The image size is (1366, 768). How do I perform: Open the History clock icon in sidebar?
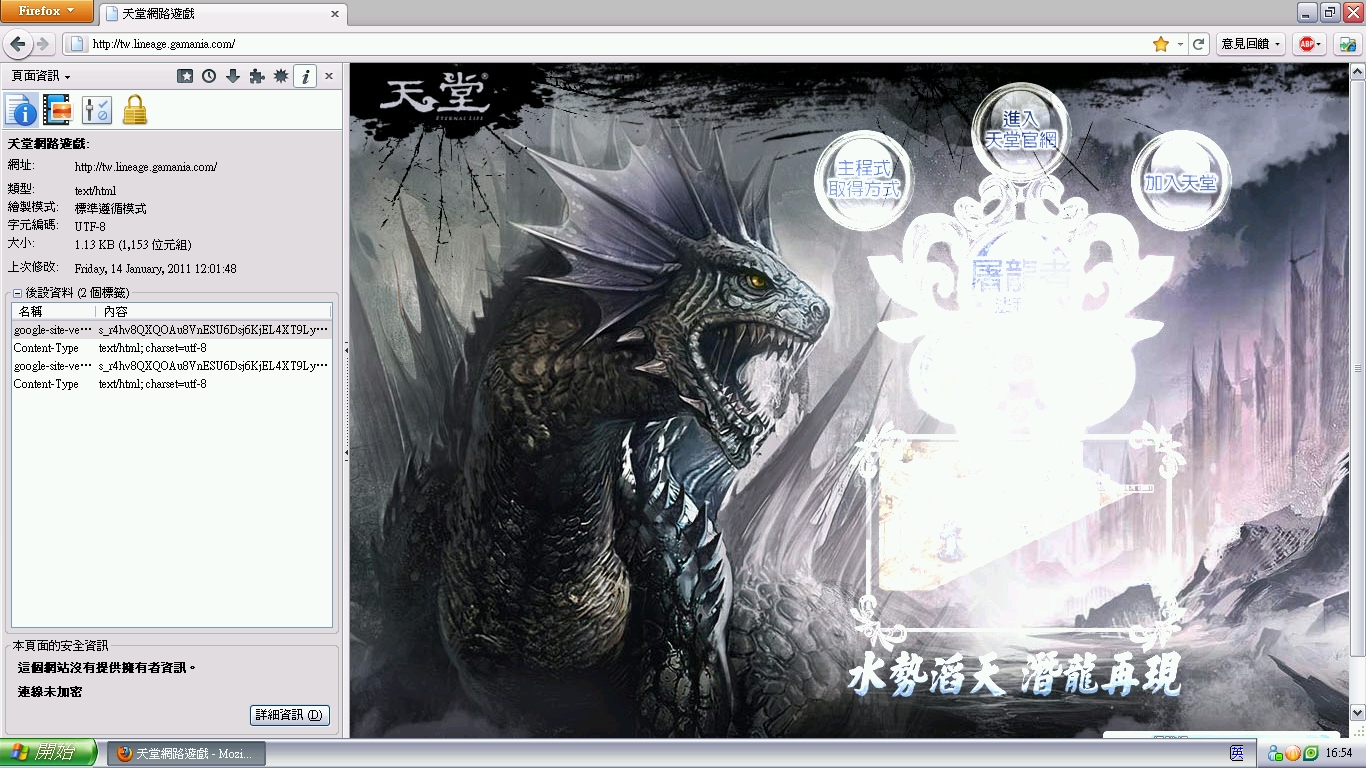click(x=209, y=76)
